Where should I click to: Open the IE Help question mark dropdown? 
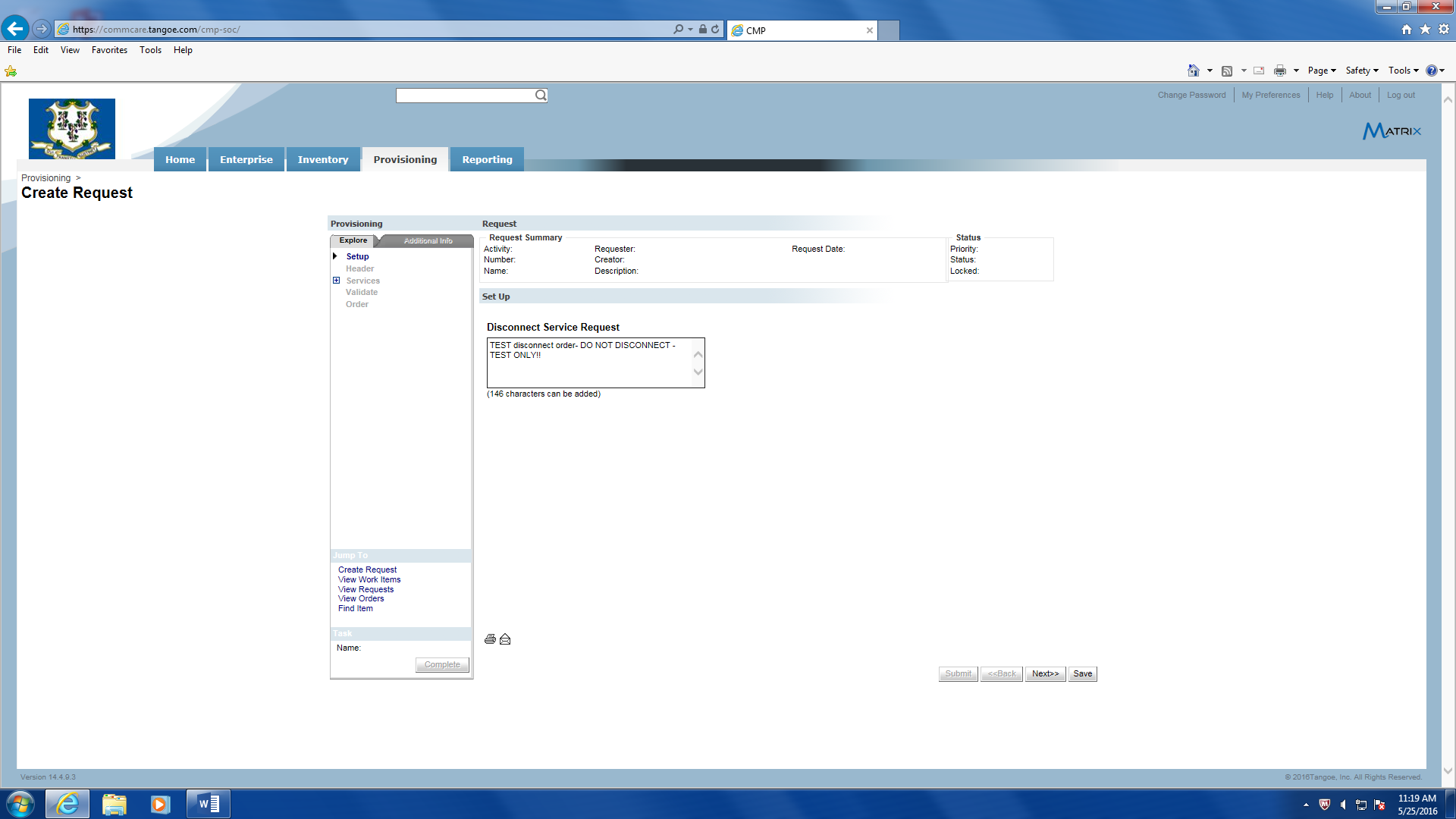point(1435,71)
